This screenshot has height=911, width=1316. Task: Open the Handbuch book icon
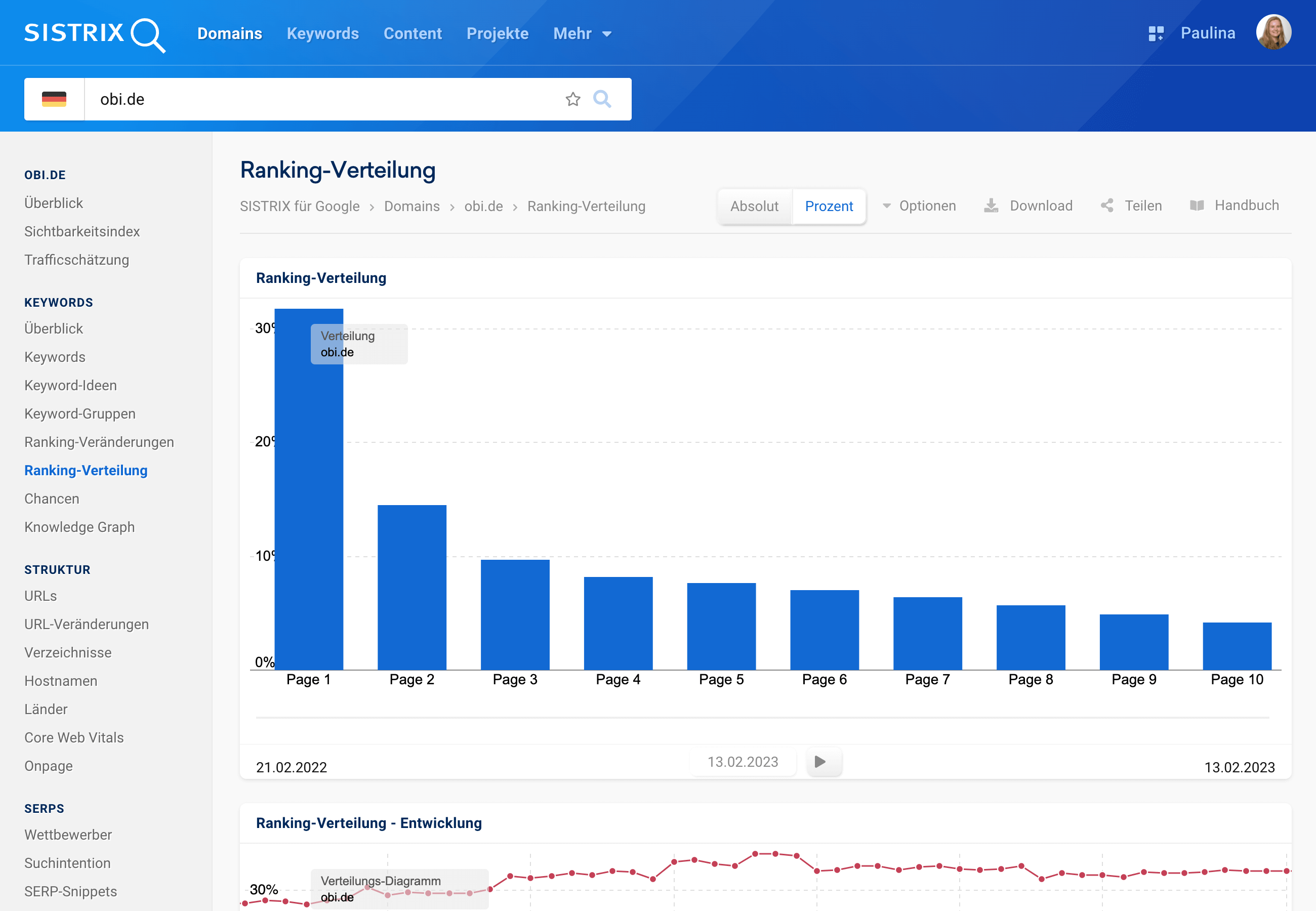(x=1197, y=205)
